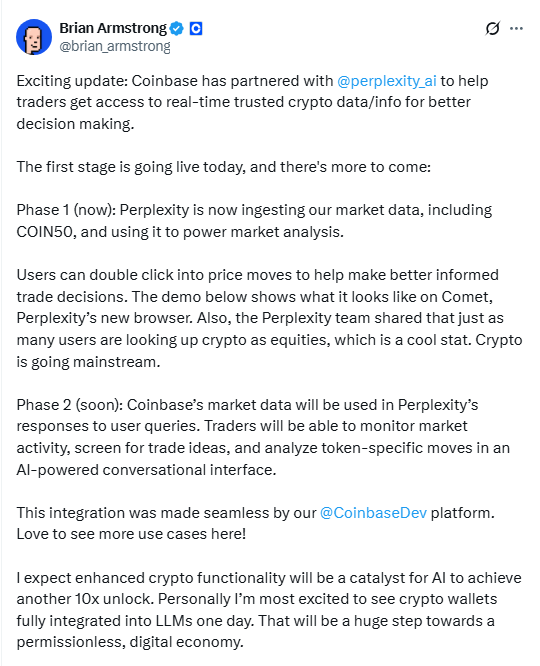The image size is (540, 666).
Task: Click the "first stage is going live" line
Action: (x=223, y=167)
